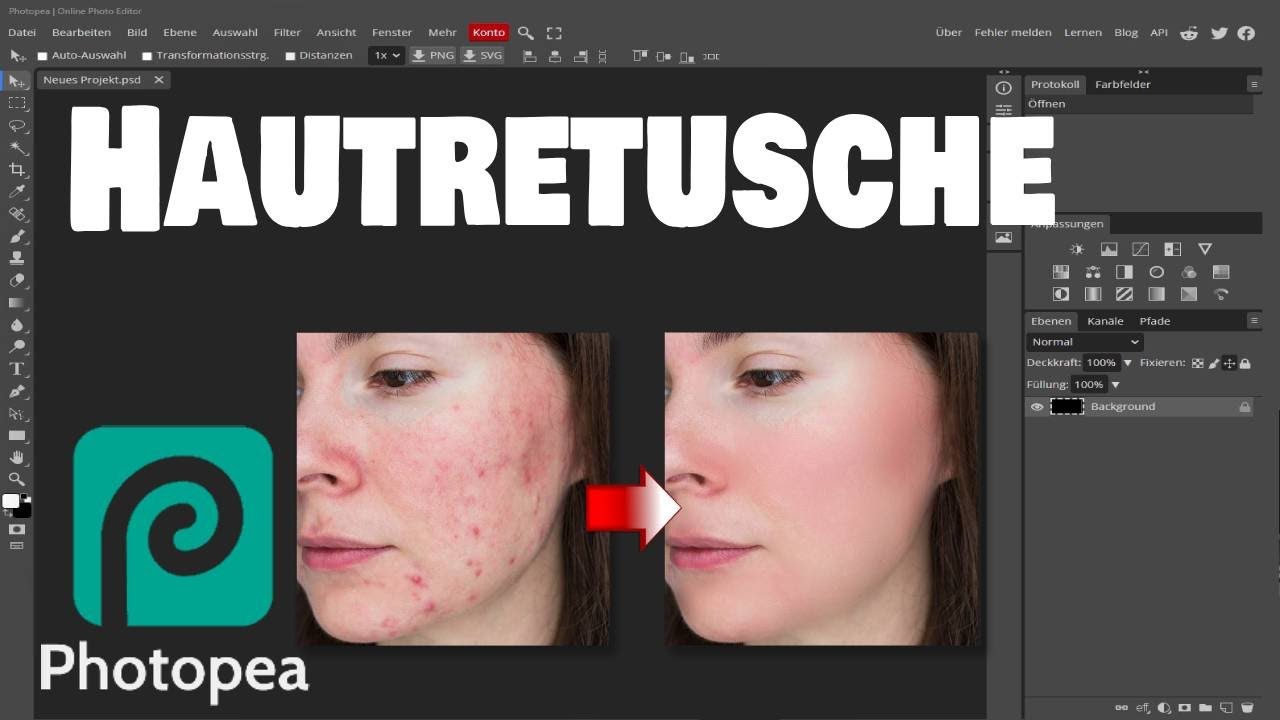Open the 1x export scale dropdown
The width and height of the screenshot is (1280, 720).
pyautogui.click(x=386, y=56)
